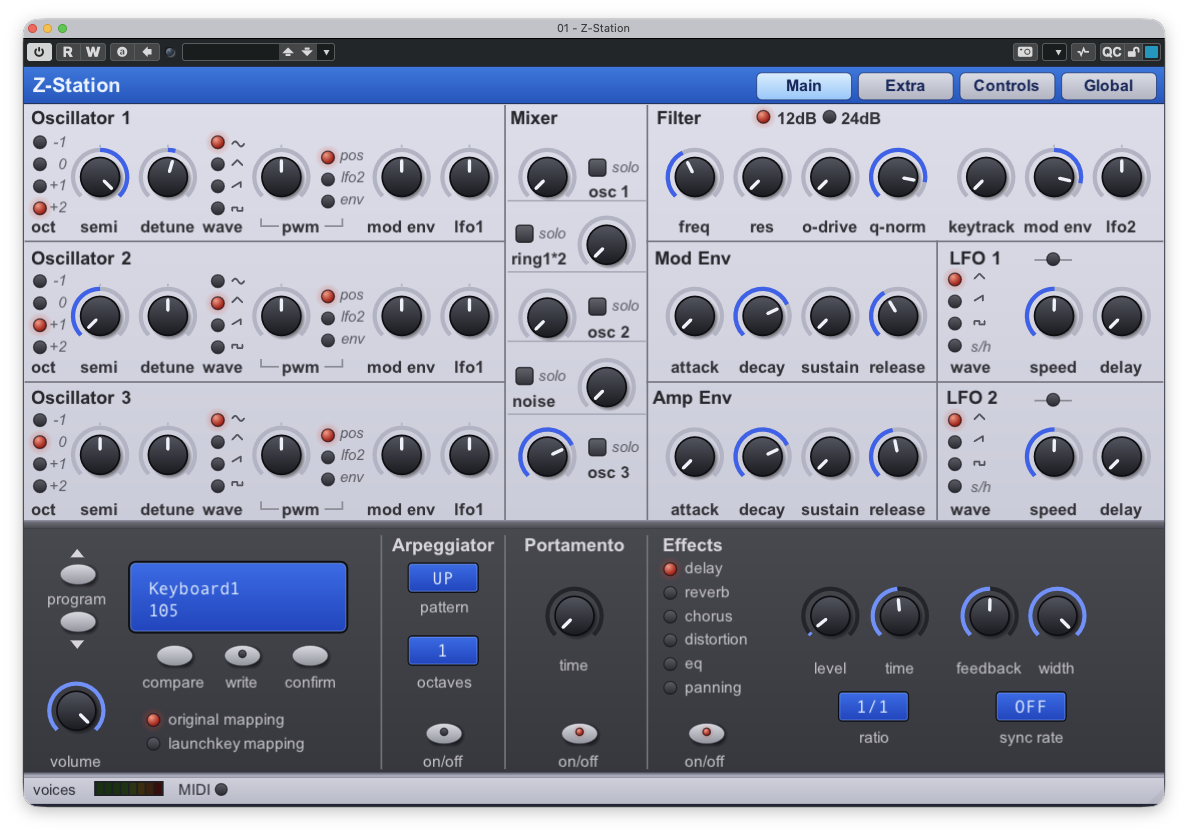Open the Controls tab
The image size is (1188, 834).
[1007, 86]
